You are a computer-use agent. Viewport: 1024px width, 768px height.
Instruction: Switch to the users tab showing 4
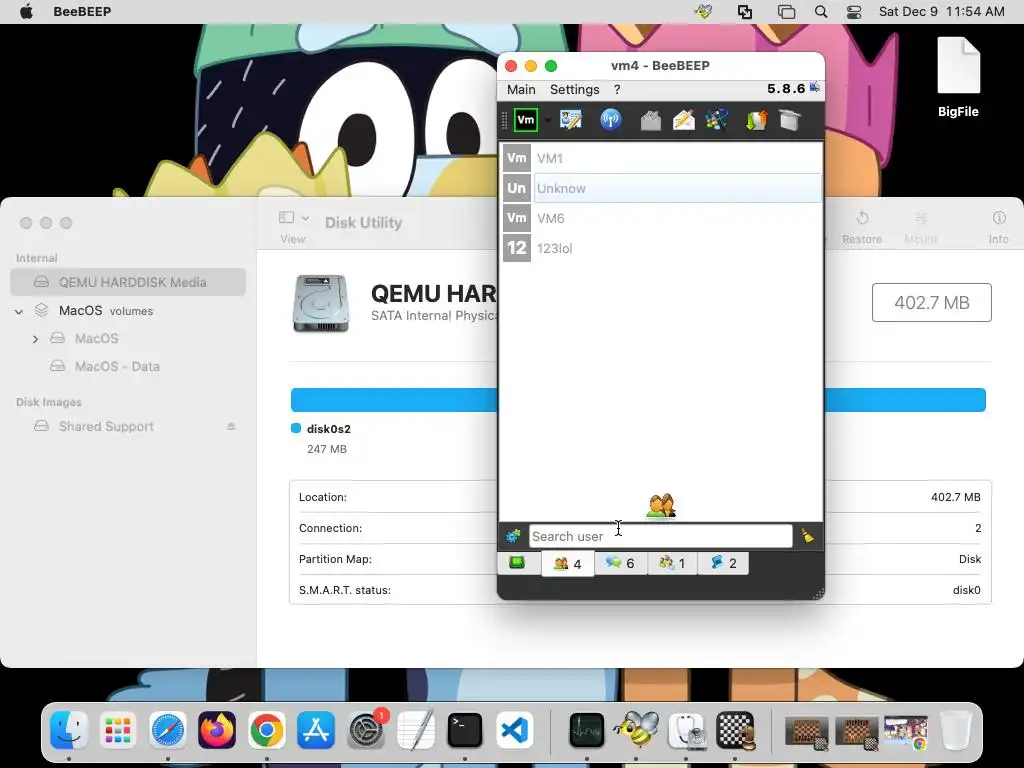(x=568, y=564)
